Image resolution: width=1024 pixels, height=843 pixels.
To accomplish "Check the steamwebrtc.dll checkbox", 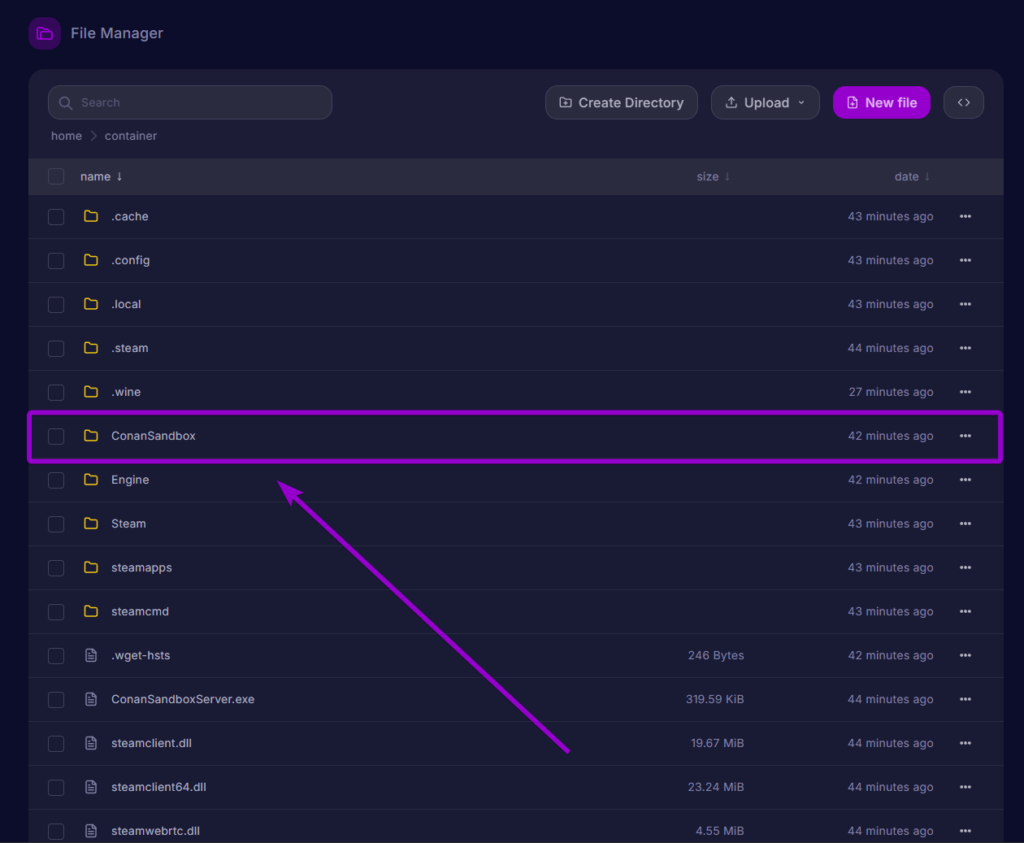I will tap(56, 831).
